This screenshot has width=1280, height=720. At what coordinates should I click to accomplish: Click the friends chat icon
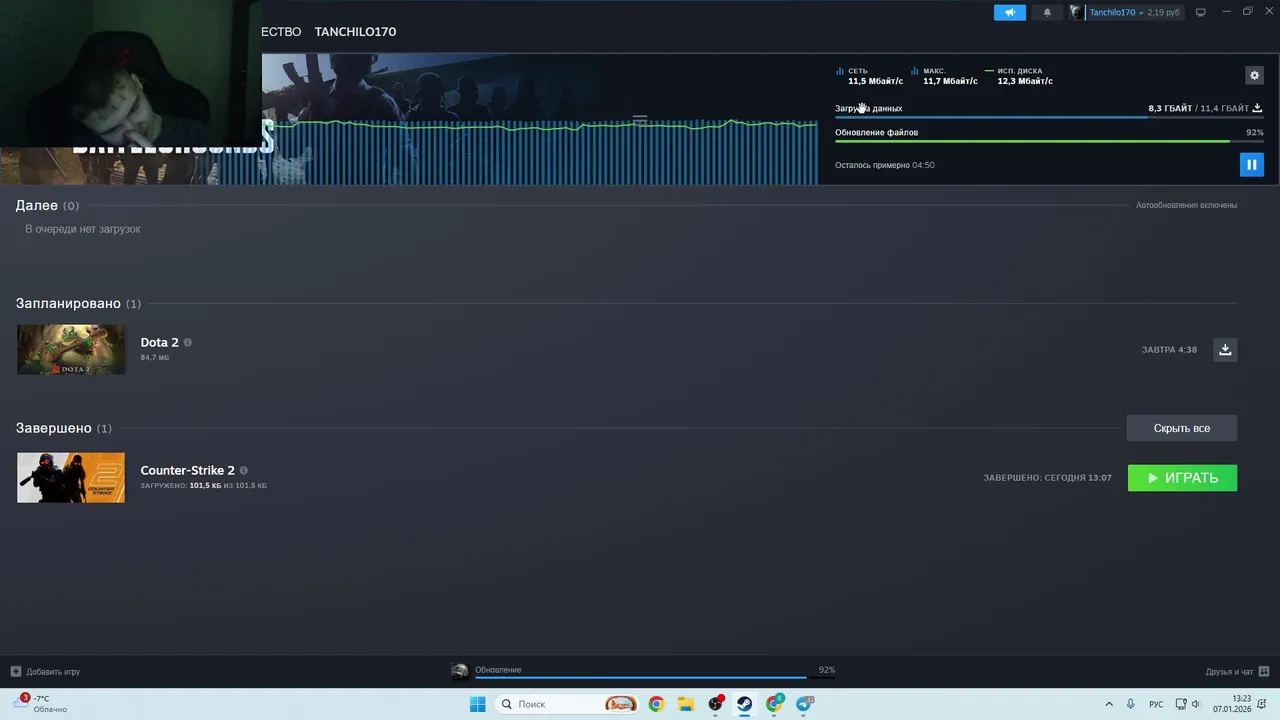(1264, 671)
